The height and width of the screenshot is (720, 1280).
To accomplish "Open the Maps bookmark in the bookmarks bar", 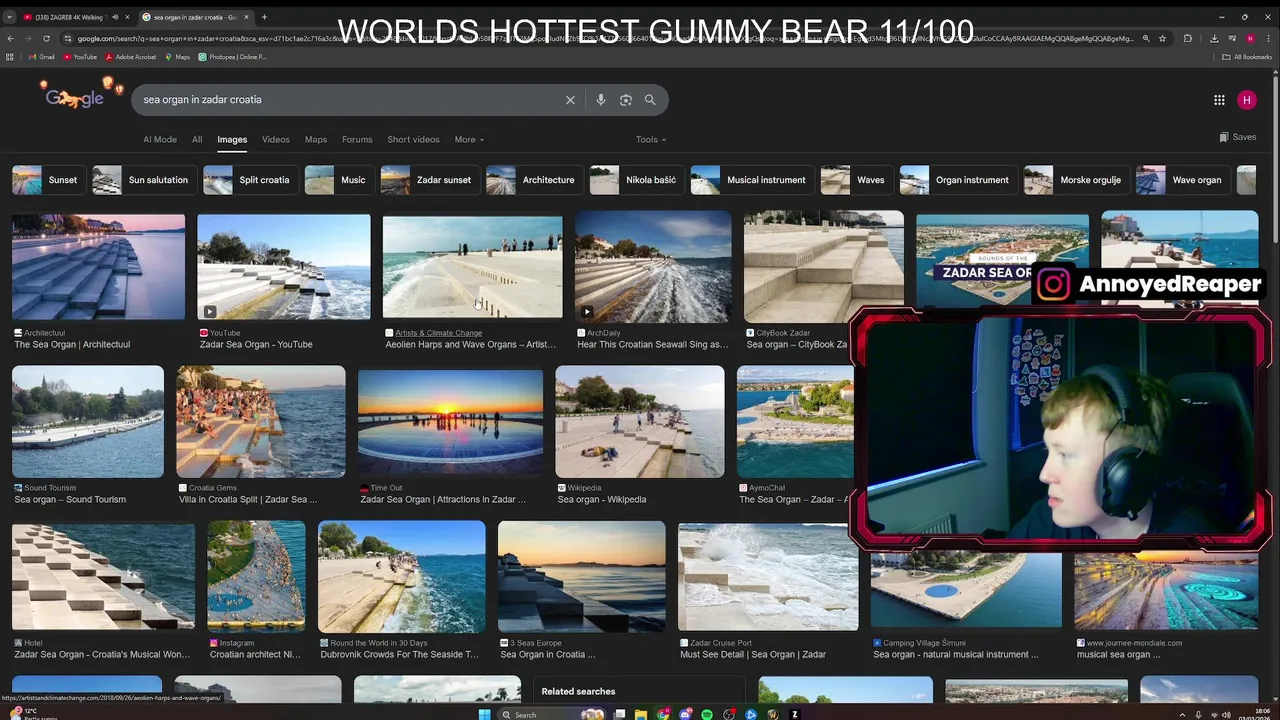I will tap(177, 57).
